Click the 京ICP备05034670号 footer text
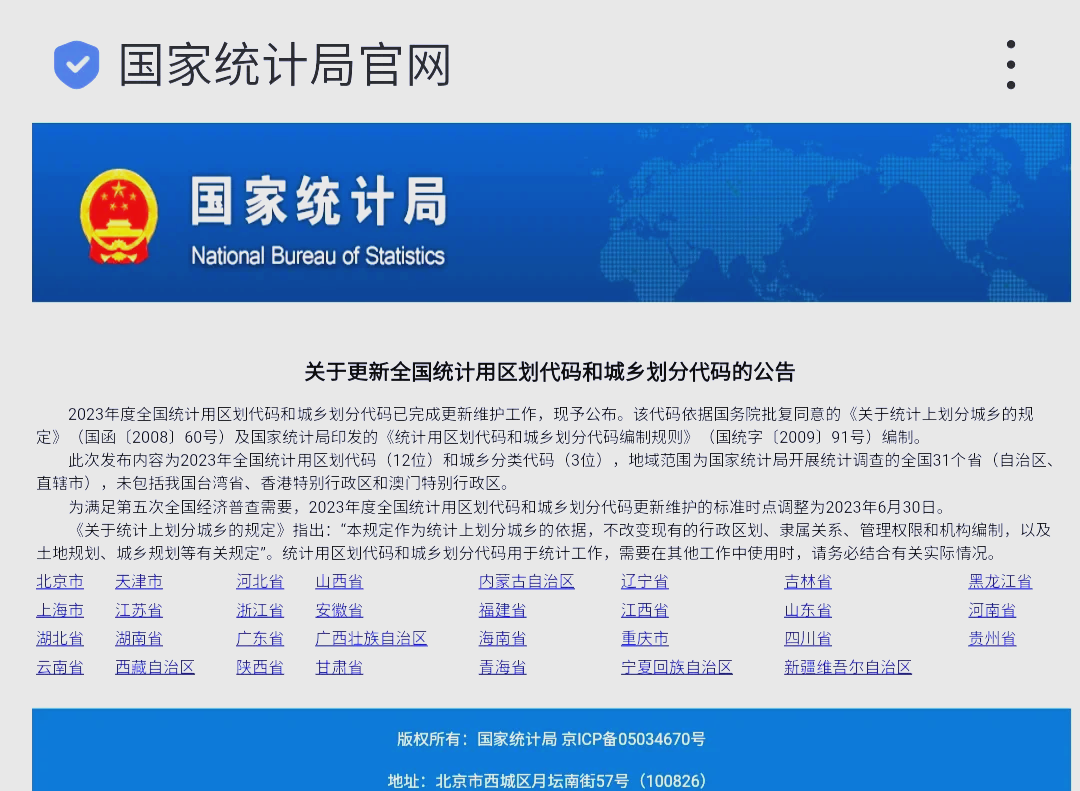Viewport: 1080px width, 791px height. 634,739
